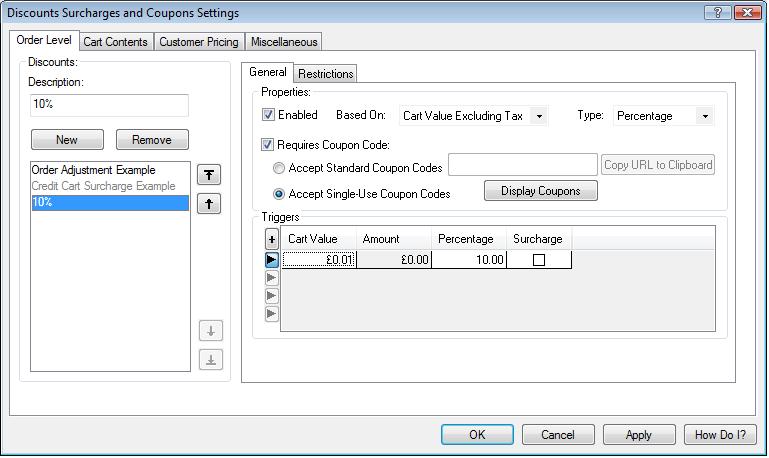Open the Based On dropdown
The image size is (769, 458).
(x=539, y=116)
